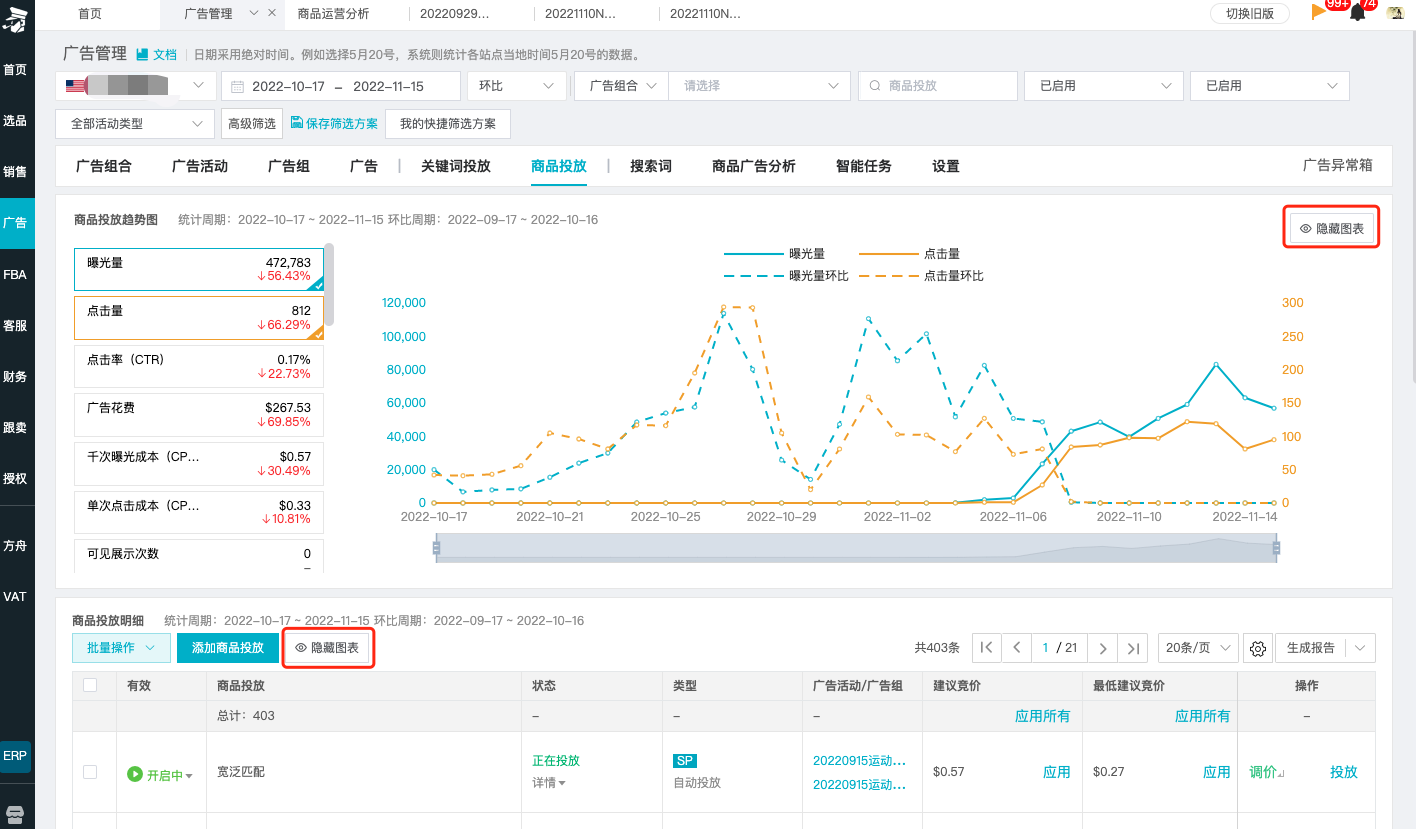
Task: Click the 高级筛选 button
Action: pos(252,124)
